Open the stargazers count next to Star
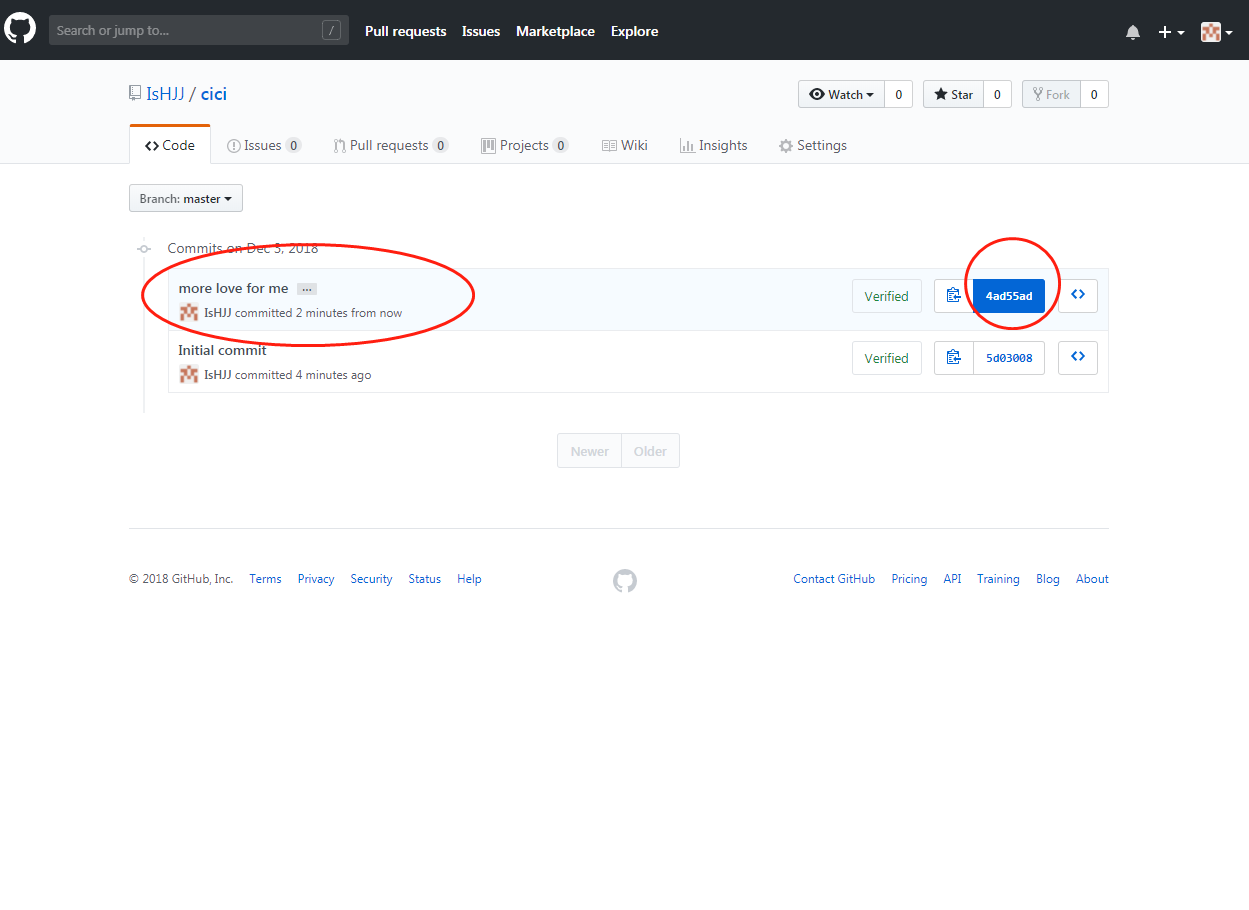The width and height of the screenshot is (1249, 910). point(997,94)
